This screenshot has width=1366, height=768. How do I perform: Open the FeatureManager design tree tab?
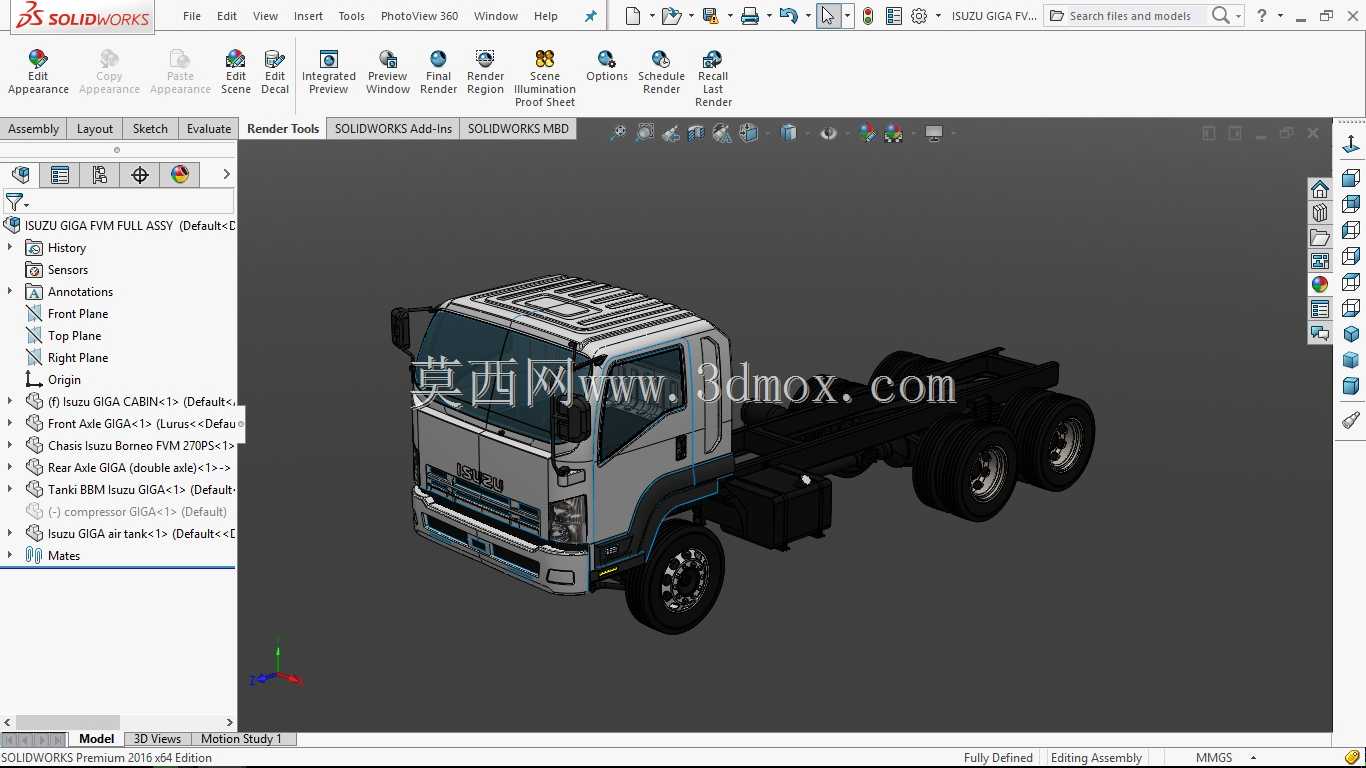pos(20,175)
